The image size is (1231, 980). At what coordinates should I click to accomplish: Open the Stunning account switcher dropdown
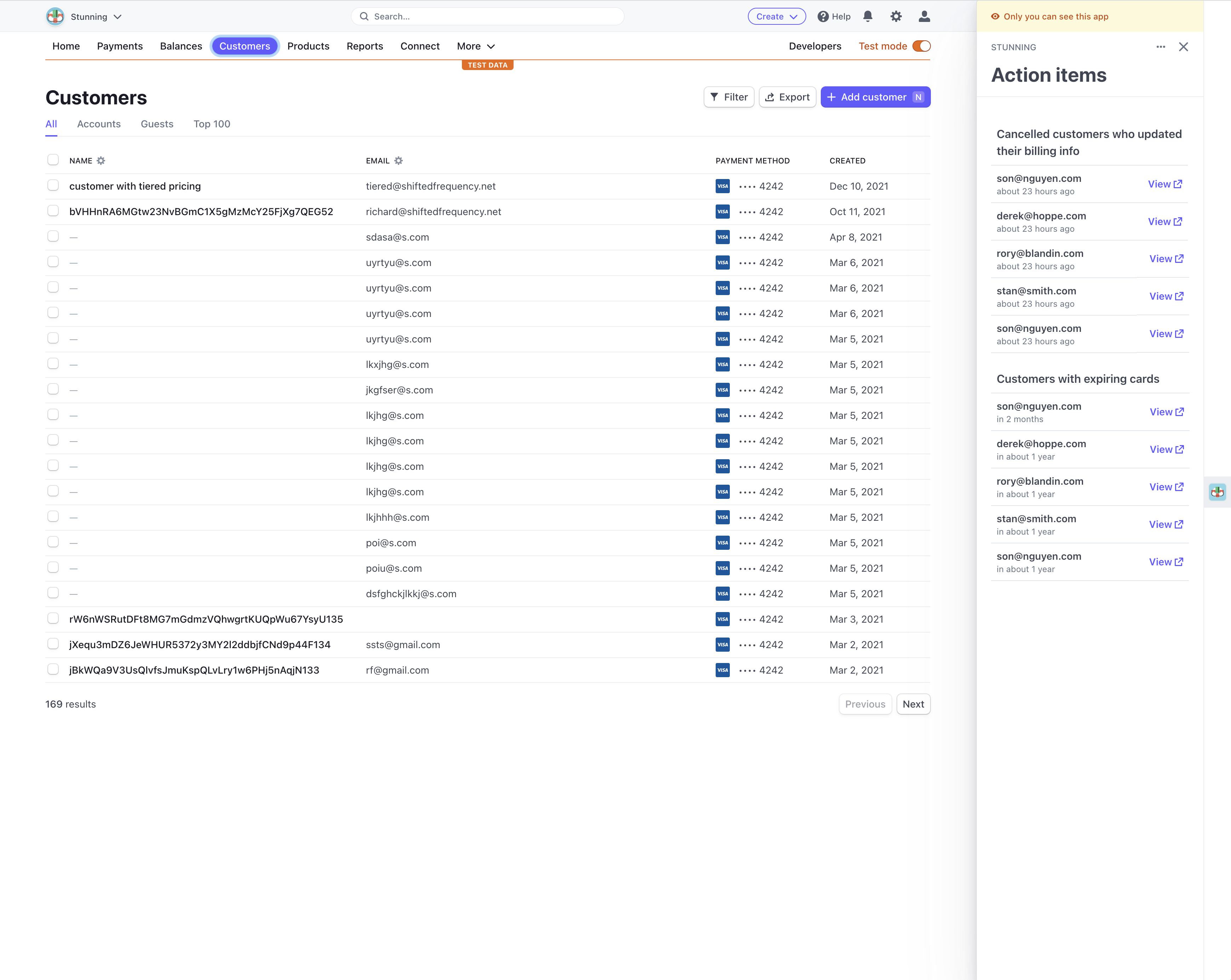[118, 17]
